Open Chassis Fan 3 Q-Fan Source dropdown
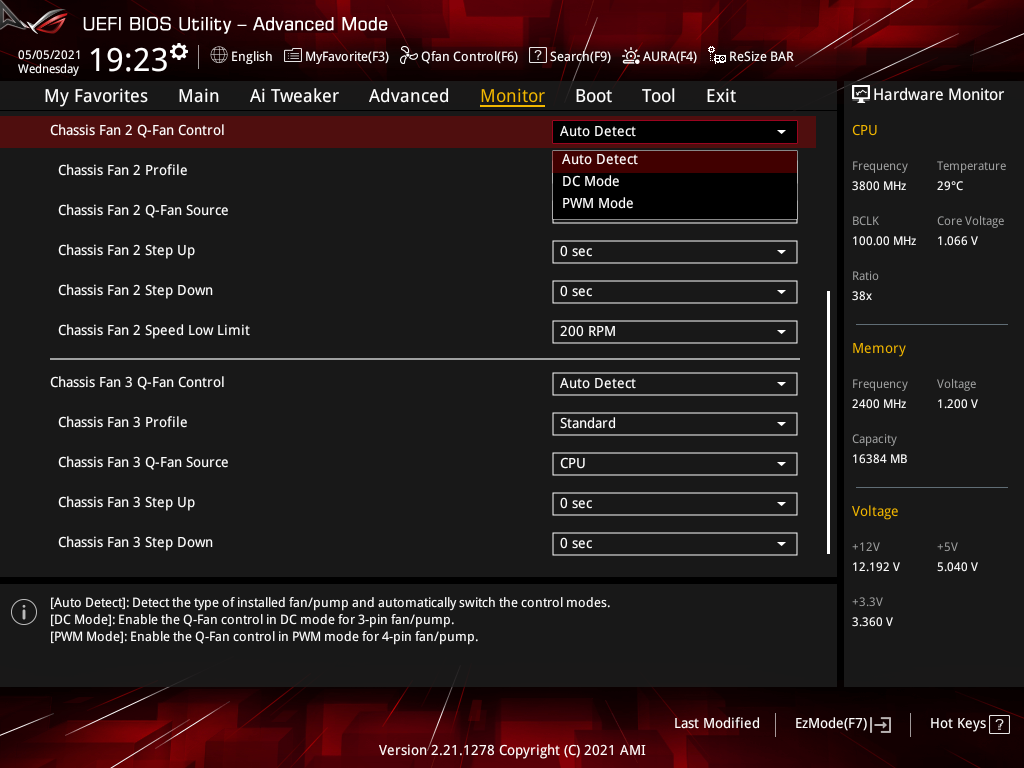This screenshot has height=768, width=1024. [675, 464]
